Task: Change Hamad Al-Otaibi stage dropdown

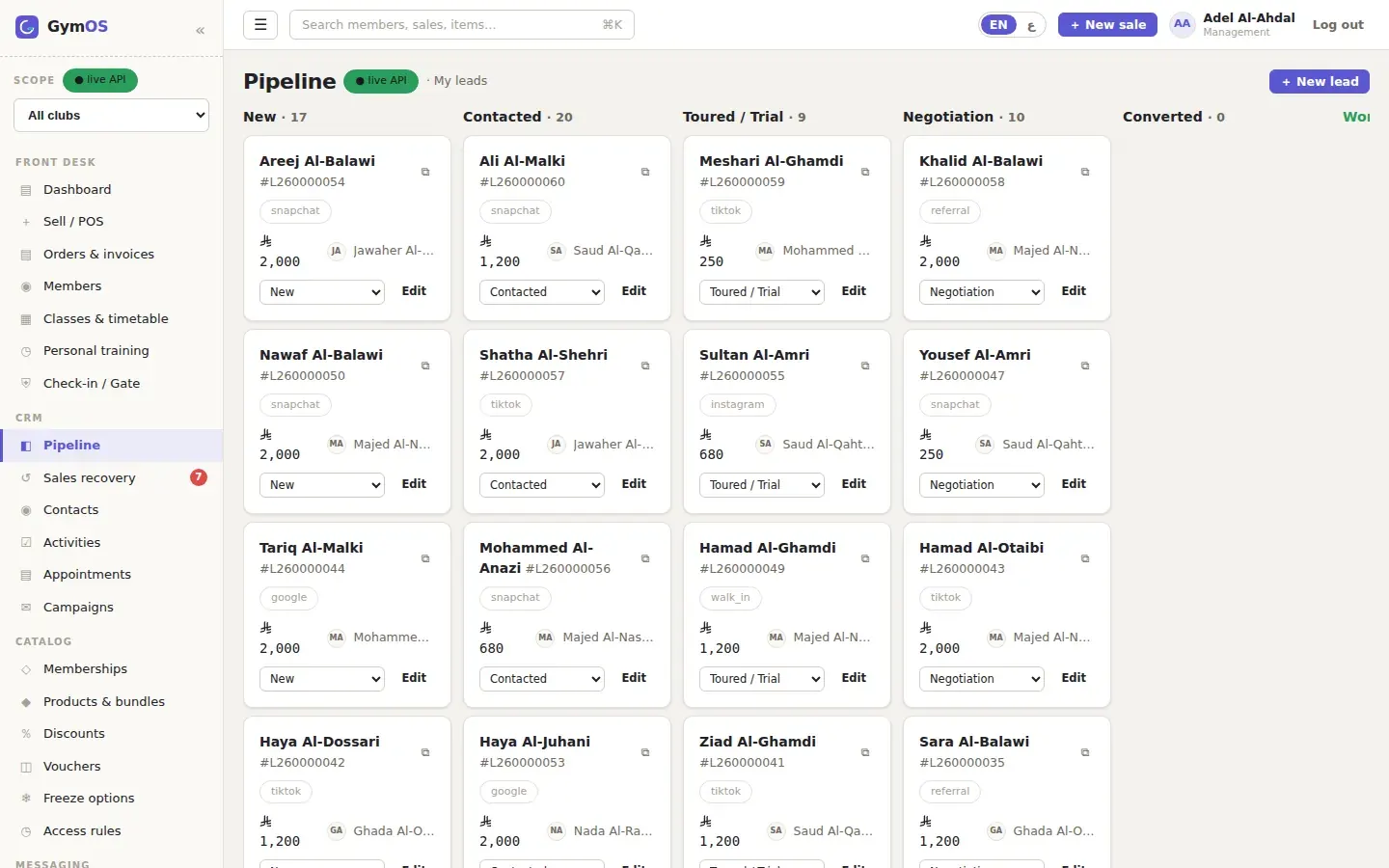Action: pos(982,679)
